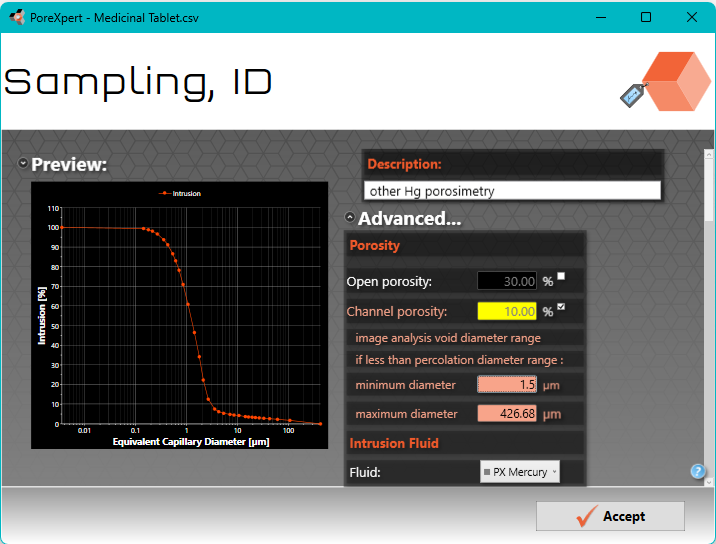Click the minimum diameter field

(x=507, y=385)
